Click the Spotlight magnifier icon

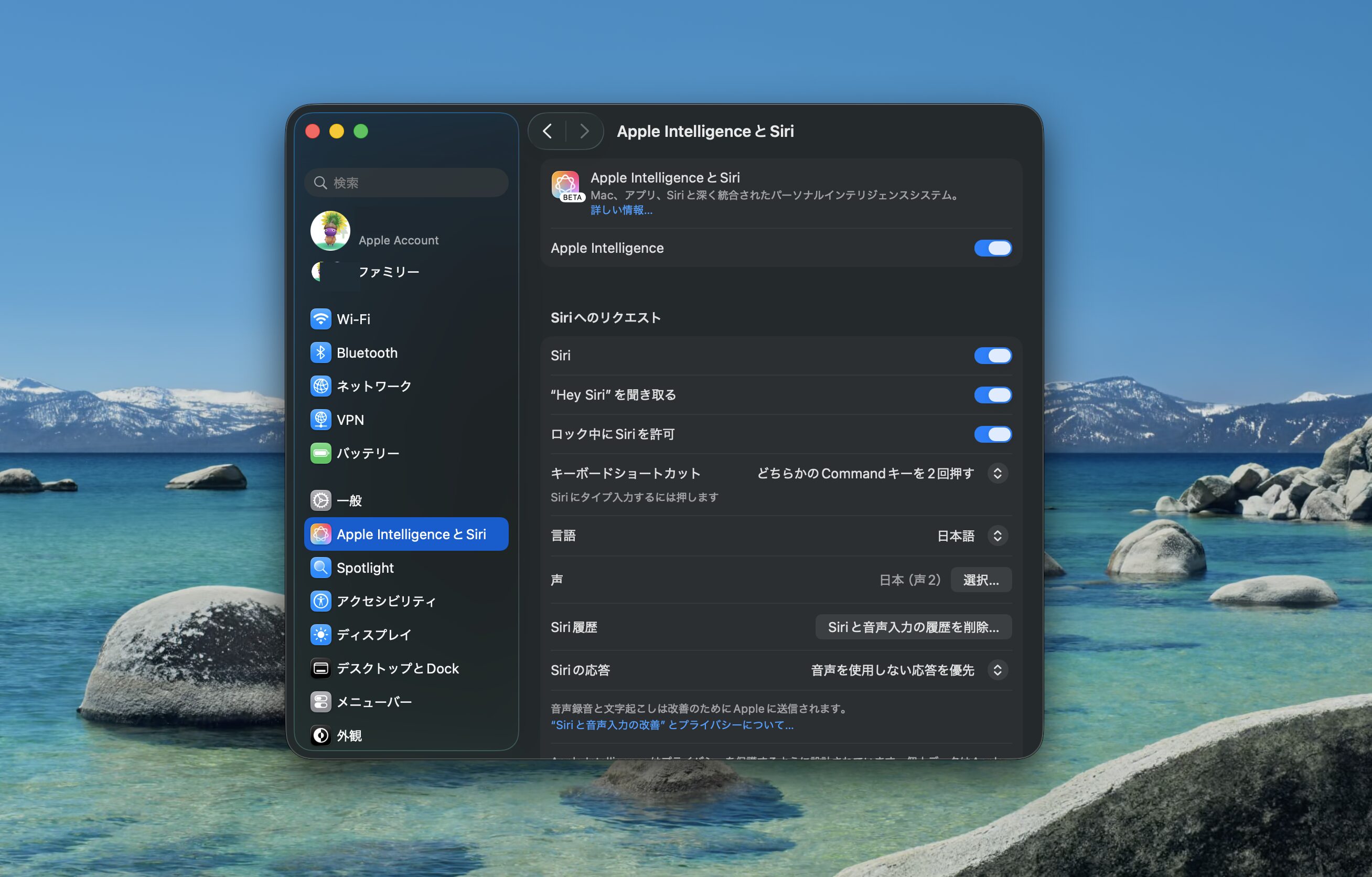click(x=321, y=568)
